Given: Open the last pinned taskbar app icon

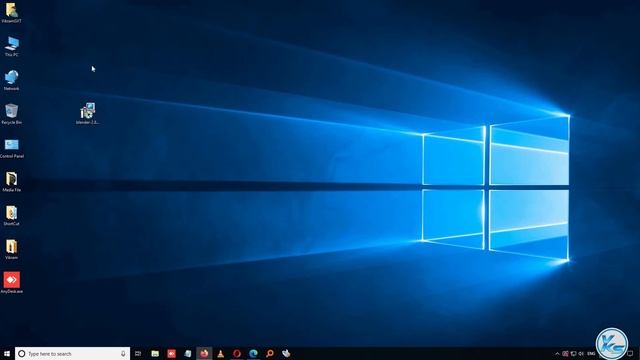Looking at the screenshot, I should [286, 353].
